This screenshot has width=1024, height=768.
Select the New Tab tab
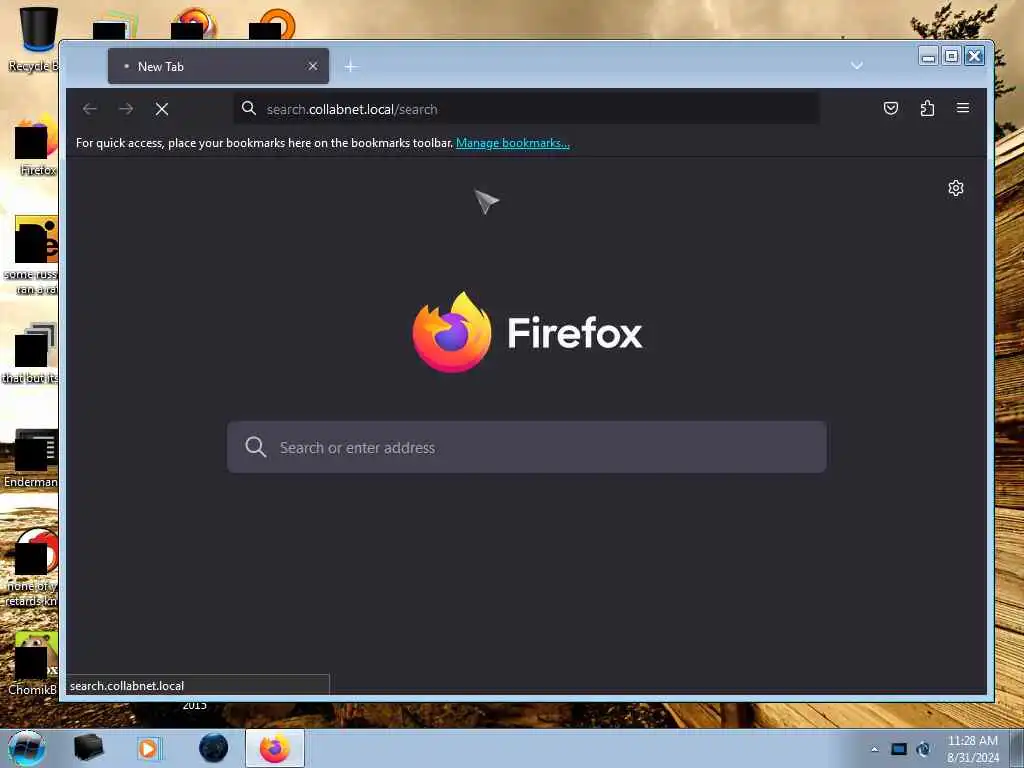[218, 66]
